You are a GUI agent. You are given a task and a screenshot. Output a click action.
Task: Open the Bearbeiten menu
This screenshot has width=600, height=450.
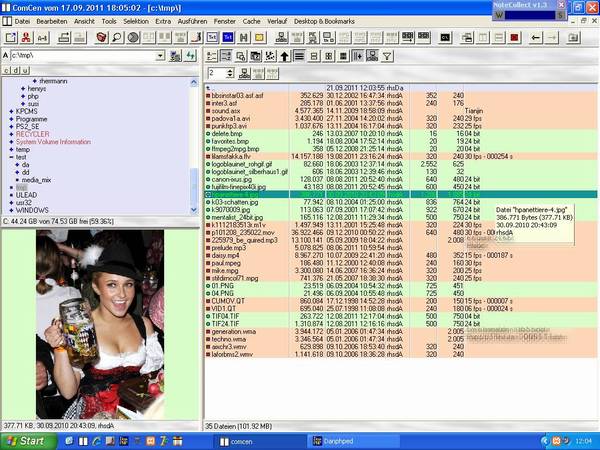52,21
